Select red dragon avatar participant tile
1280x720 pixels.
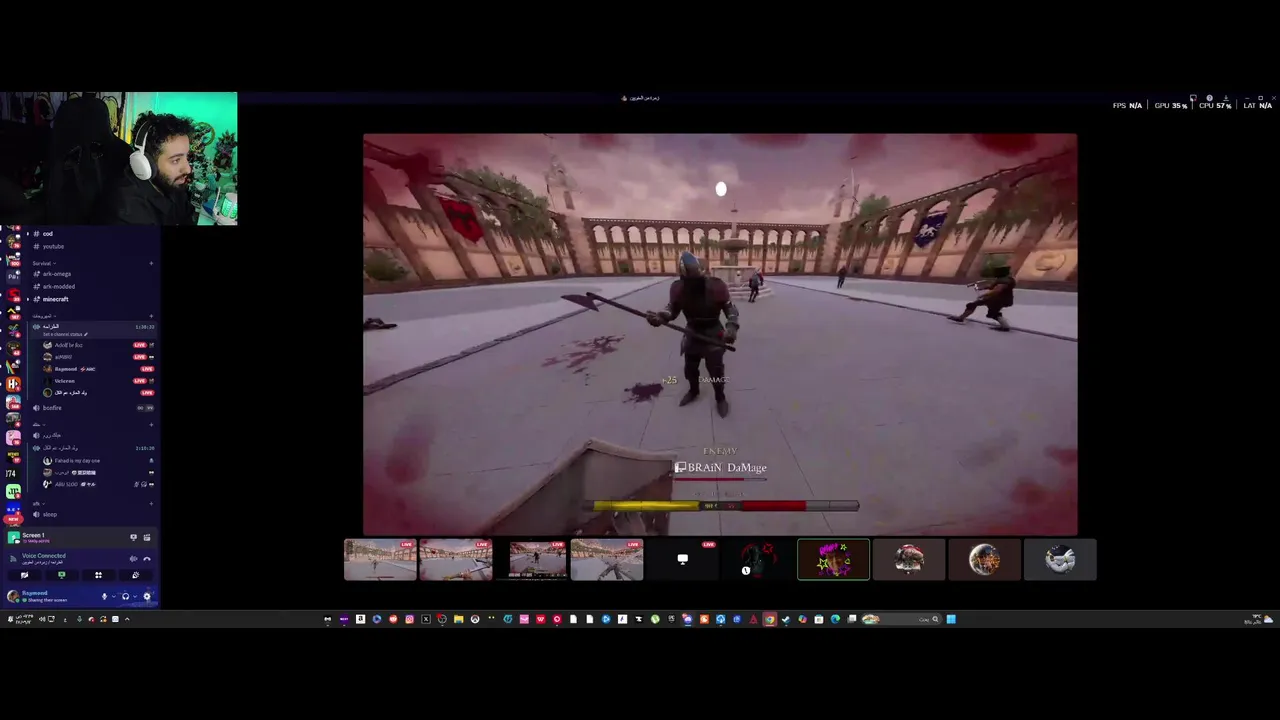(758, 560)
